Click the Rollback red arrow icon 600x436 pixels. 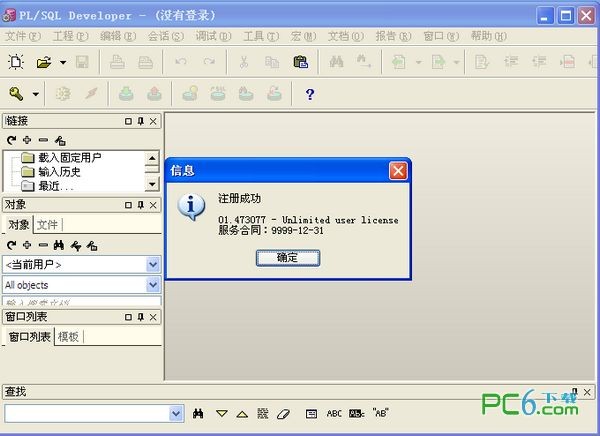(154, 93)
